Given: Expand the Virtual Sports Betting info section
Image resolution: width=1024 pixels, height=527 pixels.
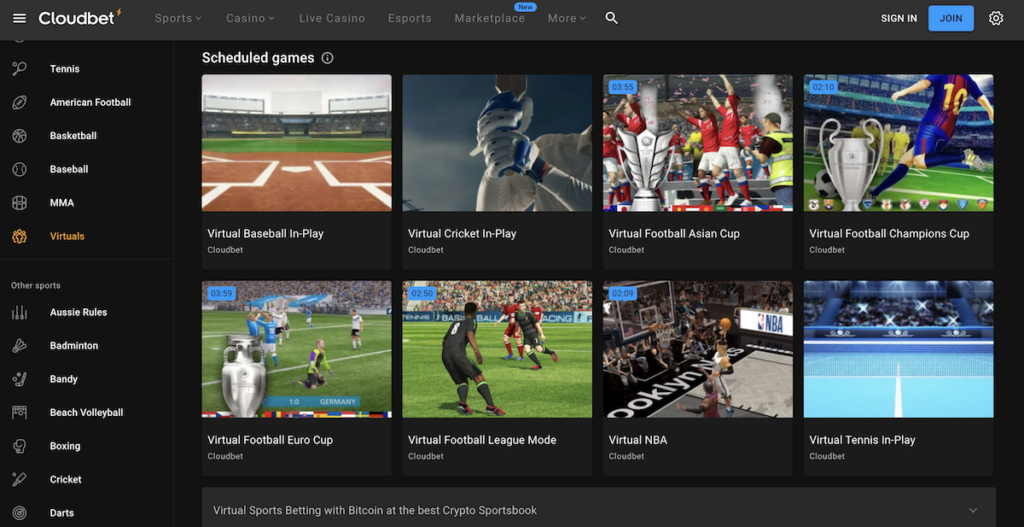Looking at the screenshot, I should point(598,510).
